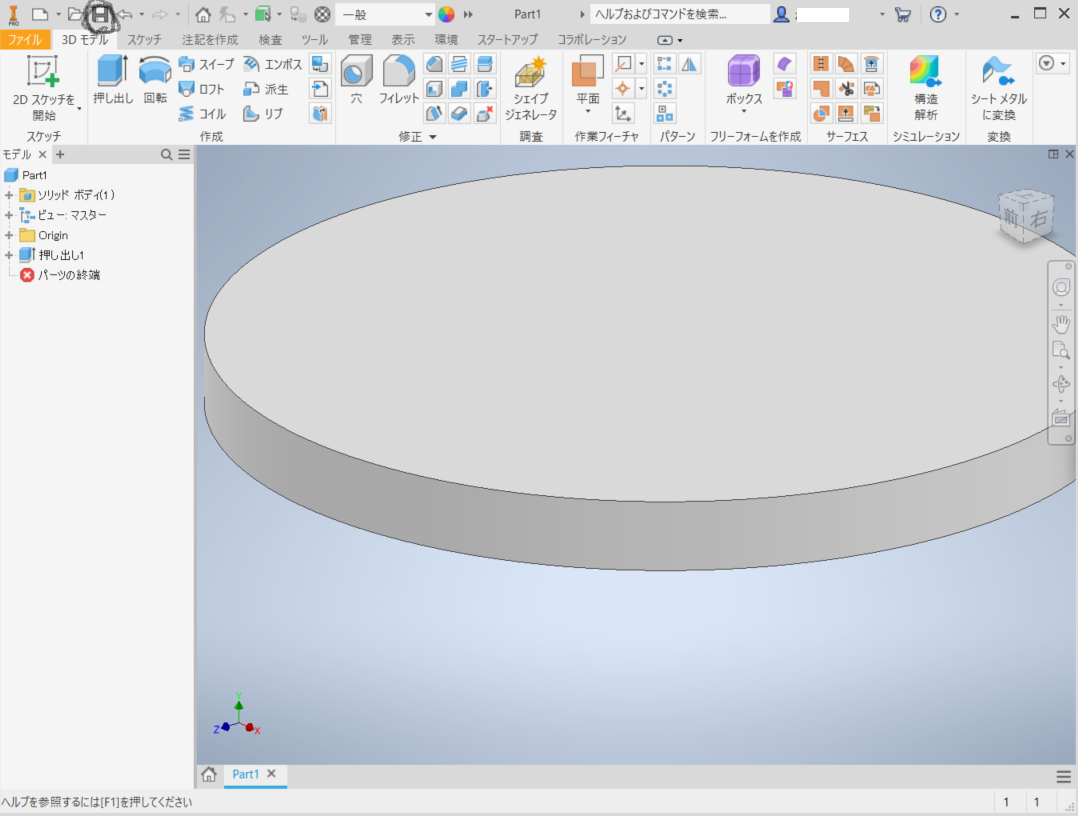Switch to the 検査 ribbon tab
Viewport: 1078px width, 816px height.
[270, 40]
